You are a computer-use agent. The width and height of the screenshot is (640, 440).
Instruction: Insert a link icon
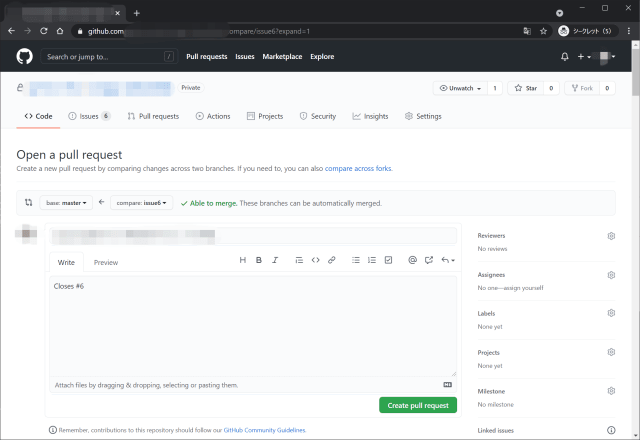[331, 260]
